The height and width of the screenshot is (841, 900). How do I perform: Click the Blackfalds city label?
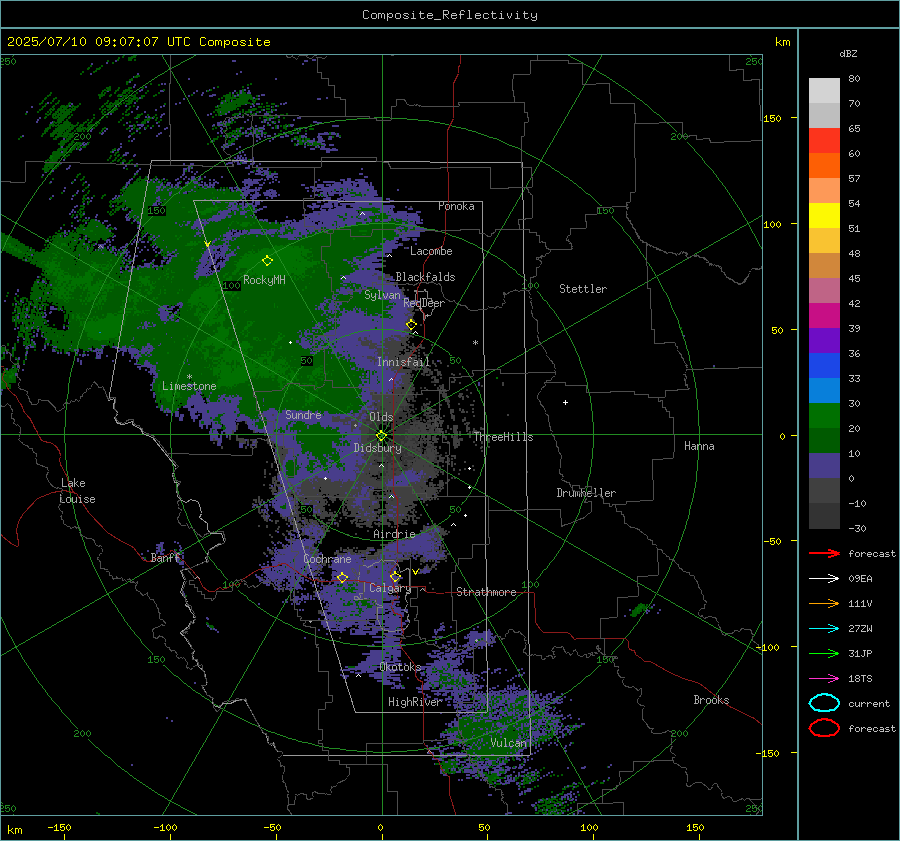(x=425, y=277)
